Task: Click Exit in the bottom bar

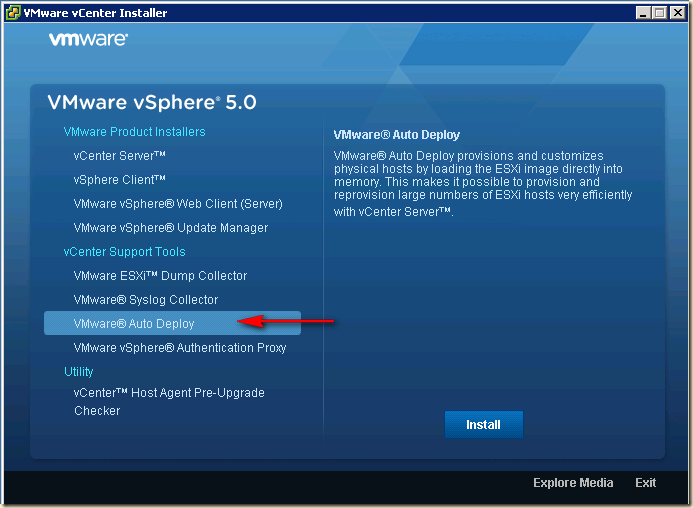Action: 645,482
